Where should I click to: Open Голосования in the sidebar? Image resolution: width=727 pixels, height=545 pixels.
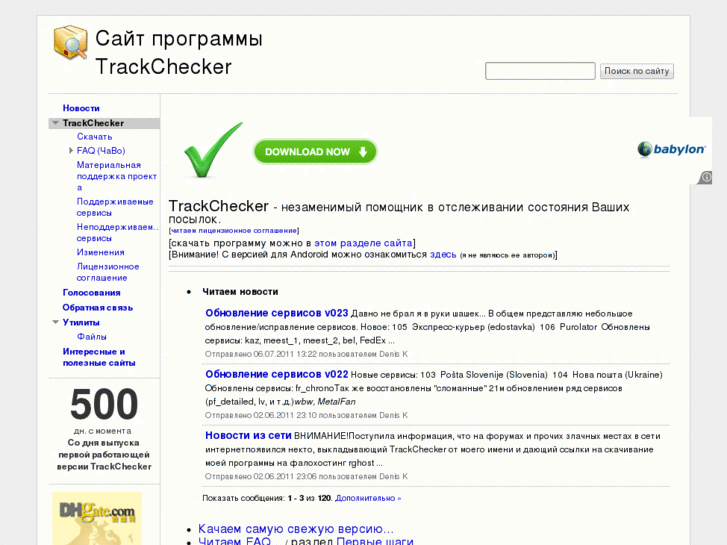tap(91, 293)
